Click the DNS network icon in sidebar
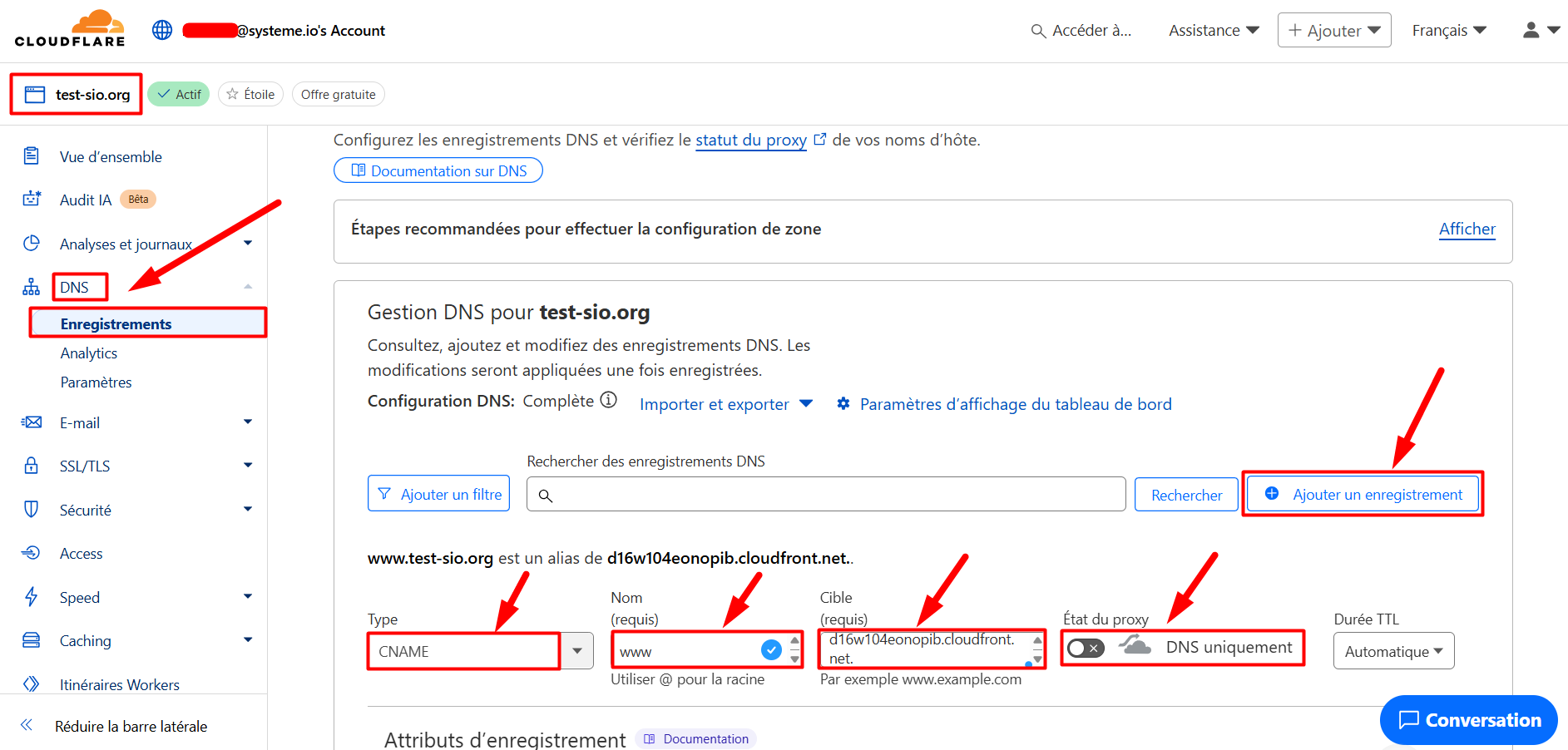This screenshot has height=750, width=1568. 32,287
